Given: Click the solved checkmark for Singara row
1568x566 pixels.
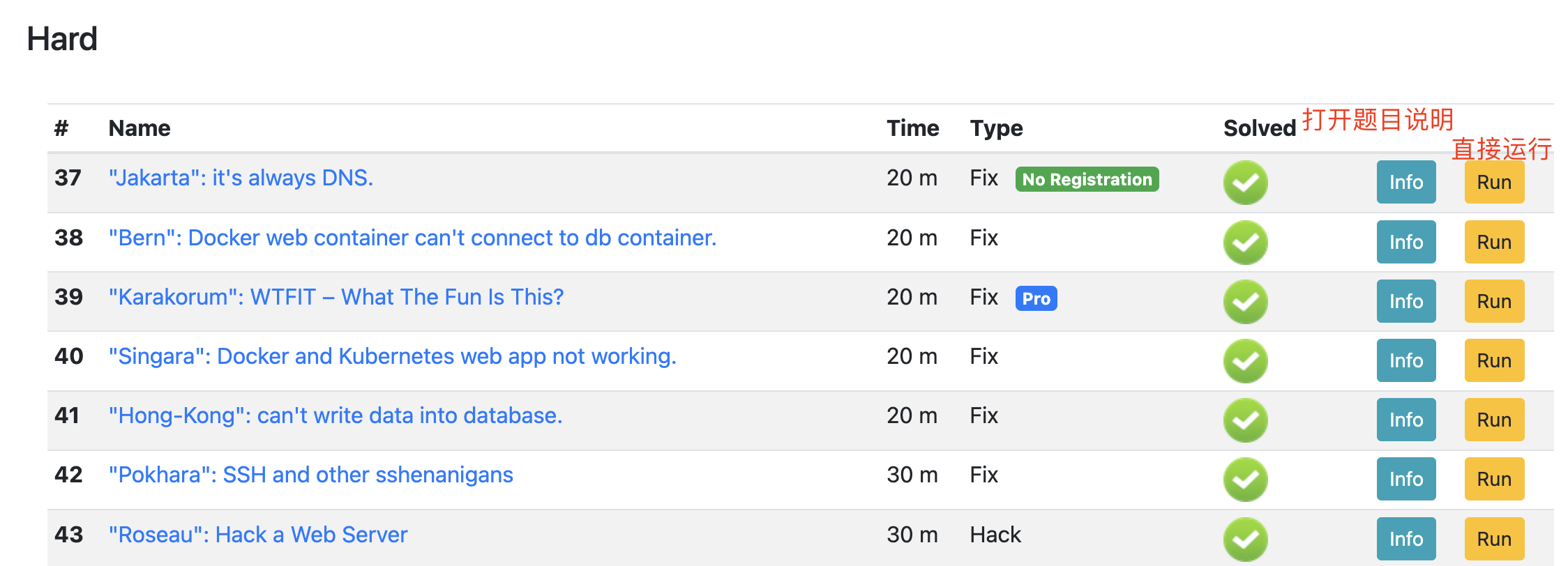Looking at the screenshot, I should [1245, 361].
